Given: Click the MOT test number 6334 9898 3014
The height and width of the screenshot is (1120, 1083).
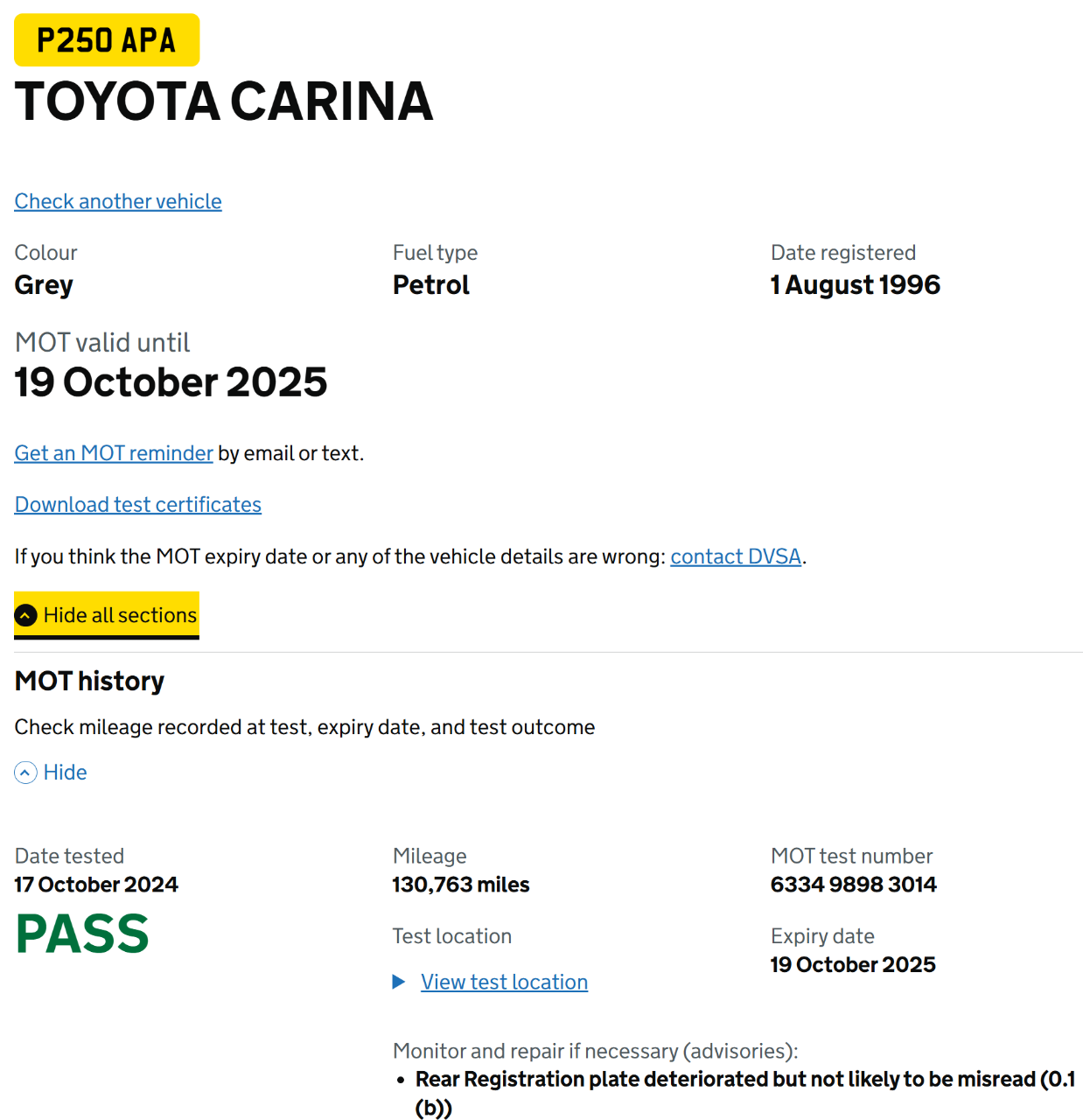Looking at the screenshot, I should (853, 885).
